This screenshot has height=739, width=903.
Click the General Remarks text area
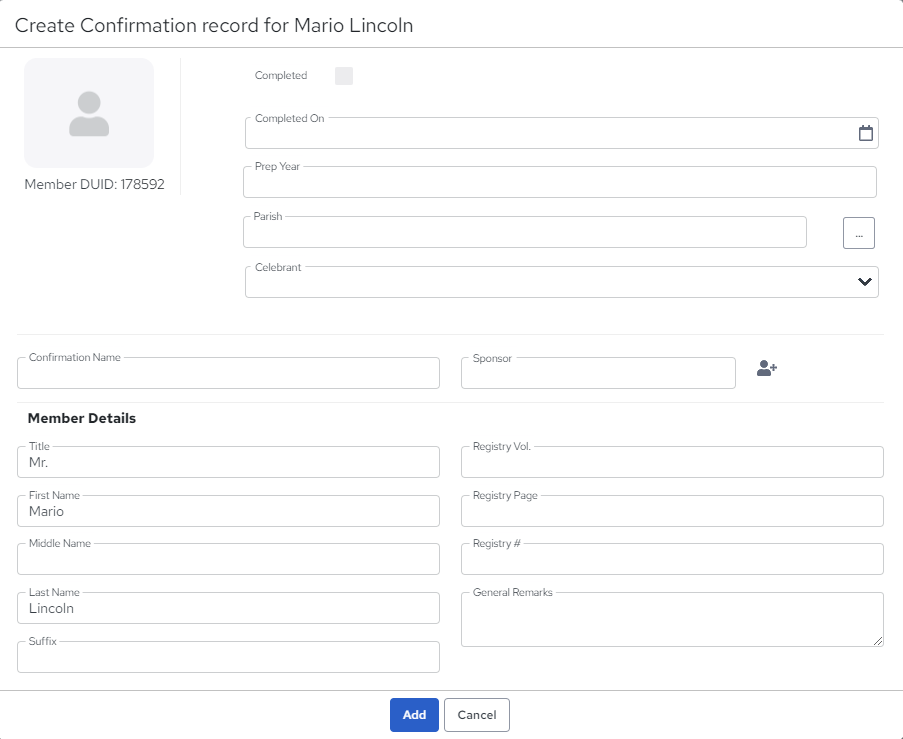tap(672, 619)
